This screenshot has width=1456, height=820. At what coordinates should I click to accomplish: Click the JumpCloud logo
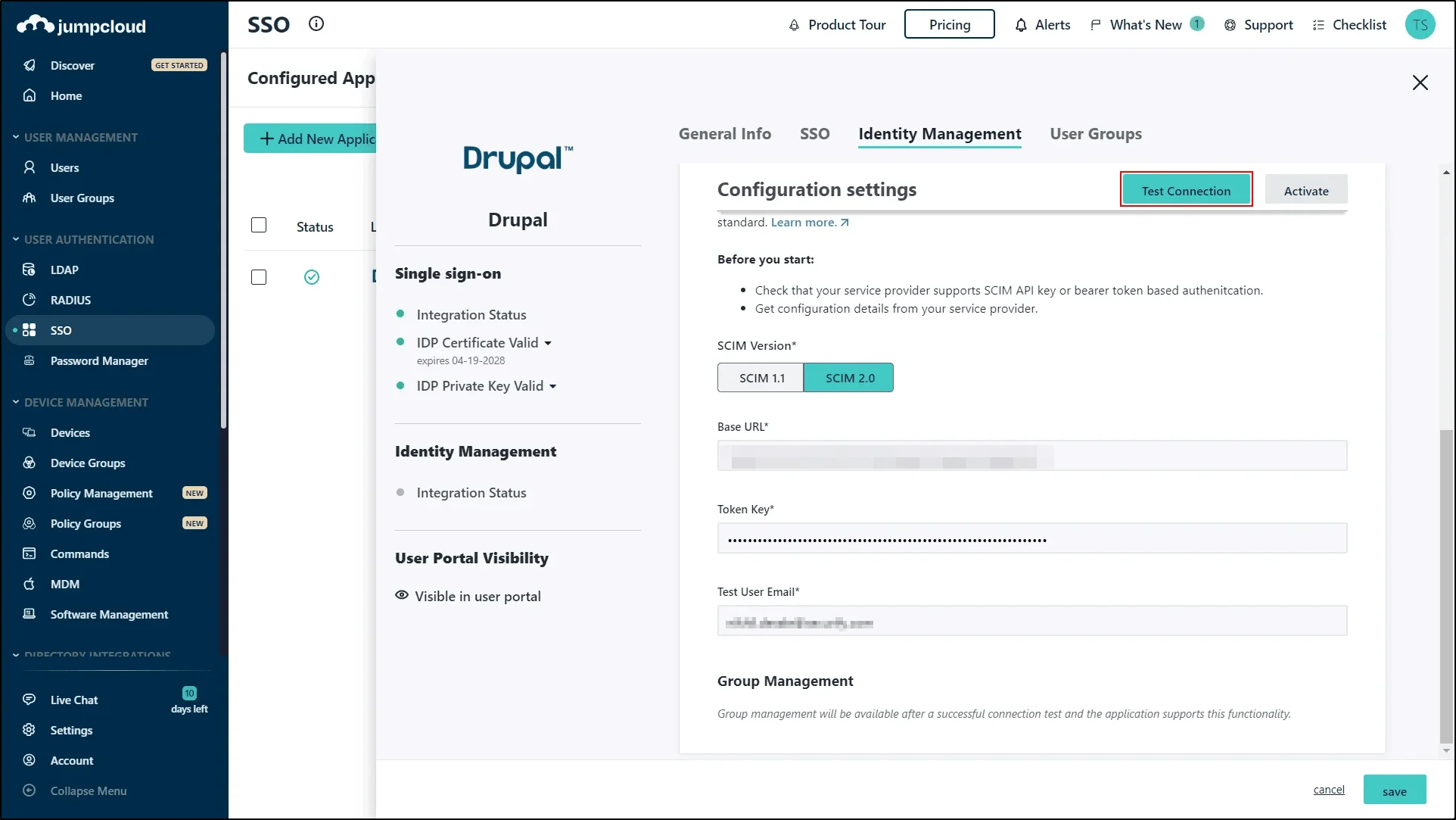pyautogui.click(x=81, y=26)
